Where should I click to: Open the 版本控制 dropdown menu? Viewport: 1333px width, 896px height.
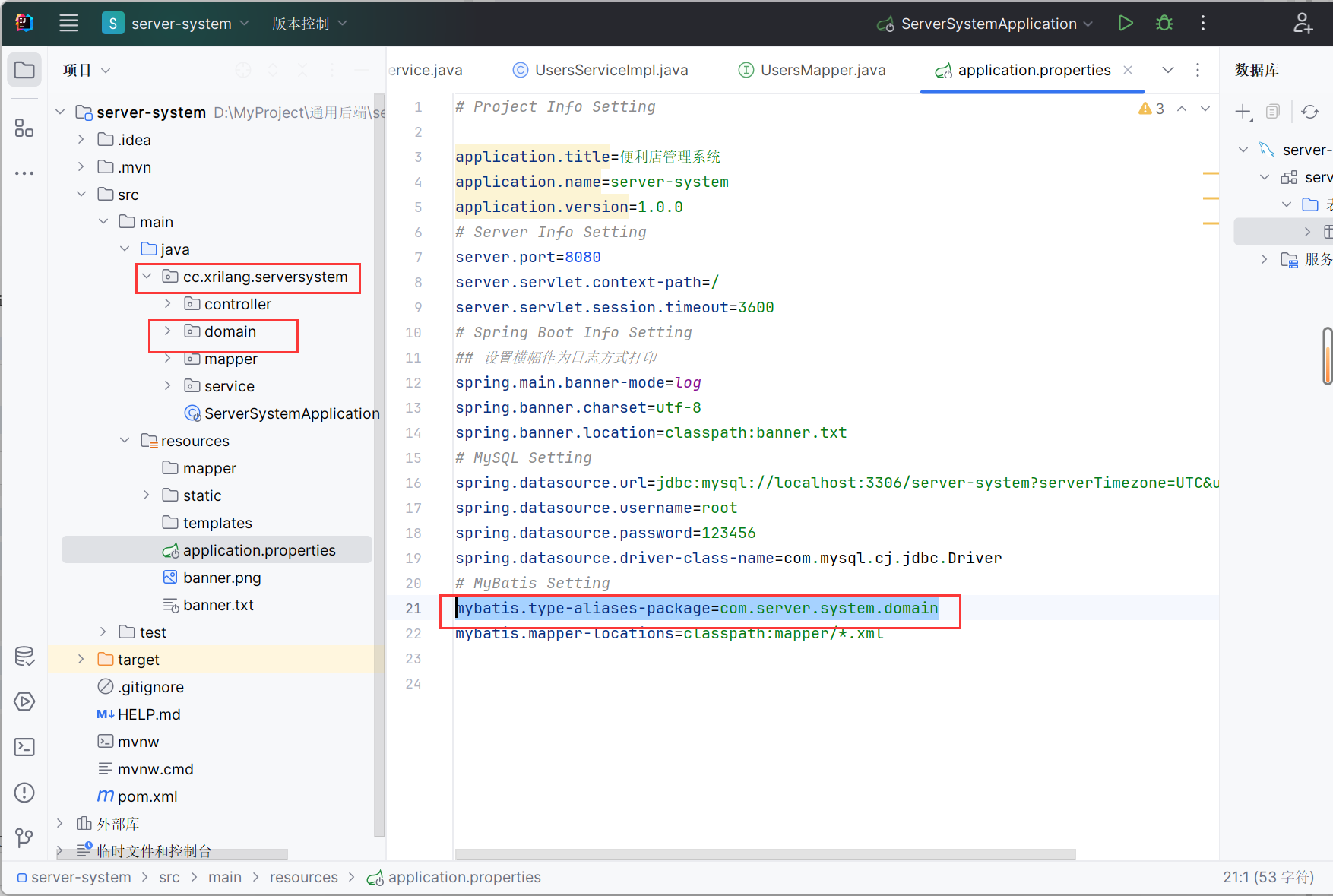point(309,24)
